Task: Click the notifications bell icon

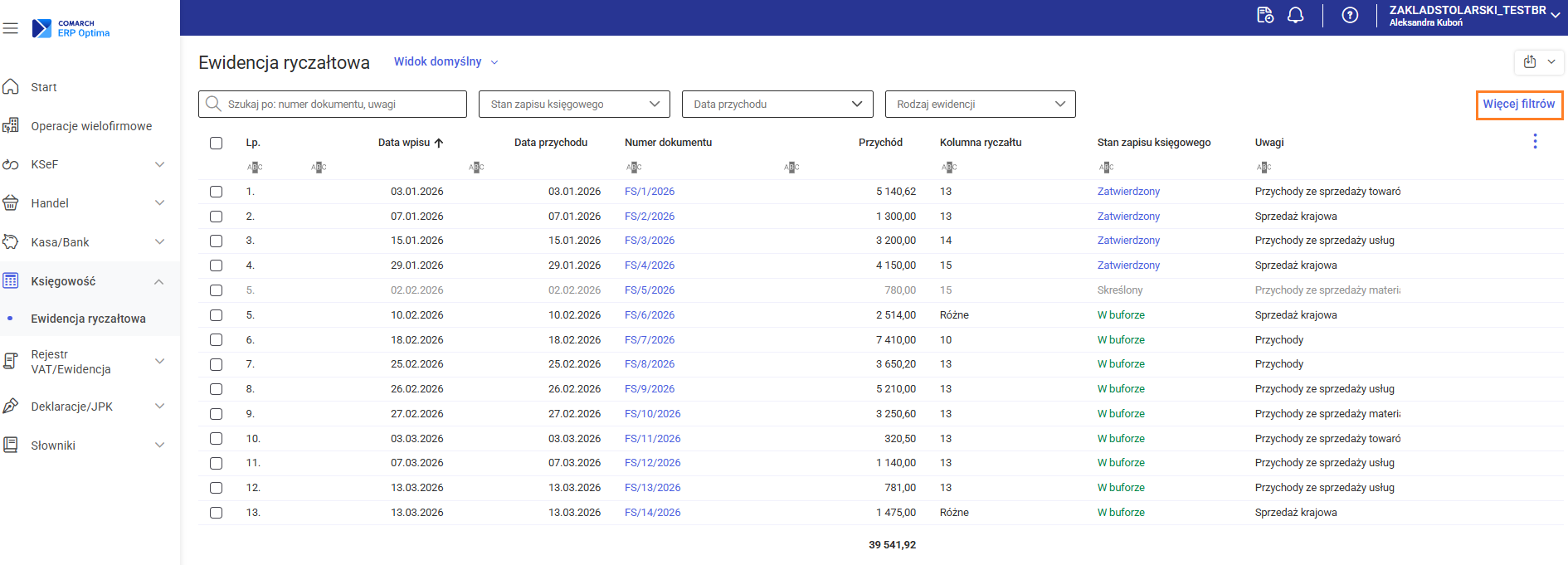Action: 1295,16
